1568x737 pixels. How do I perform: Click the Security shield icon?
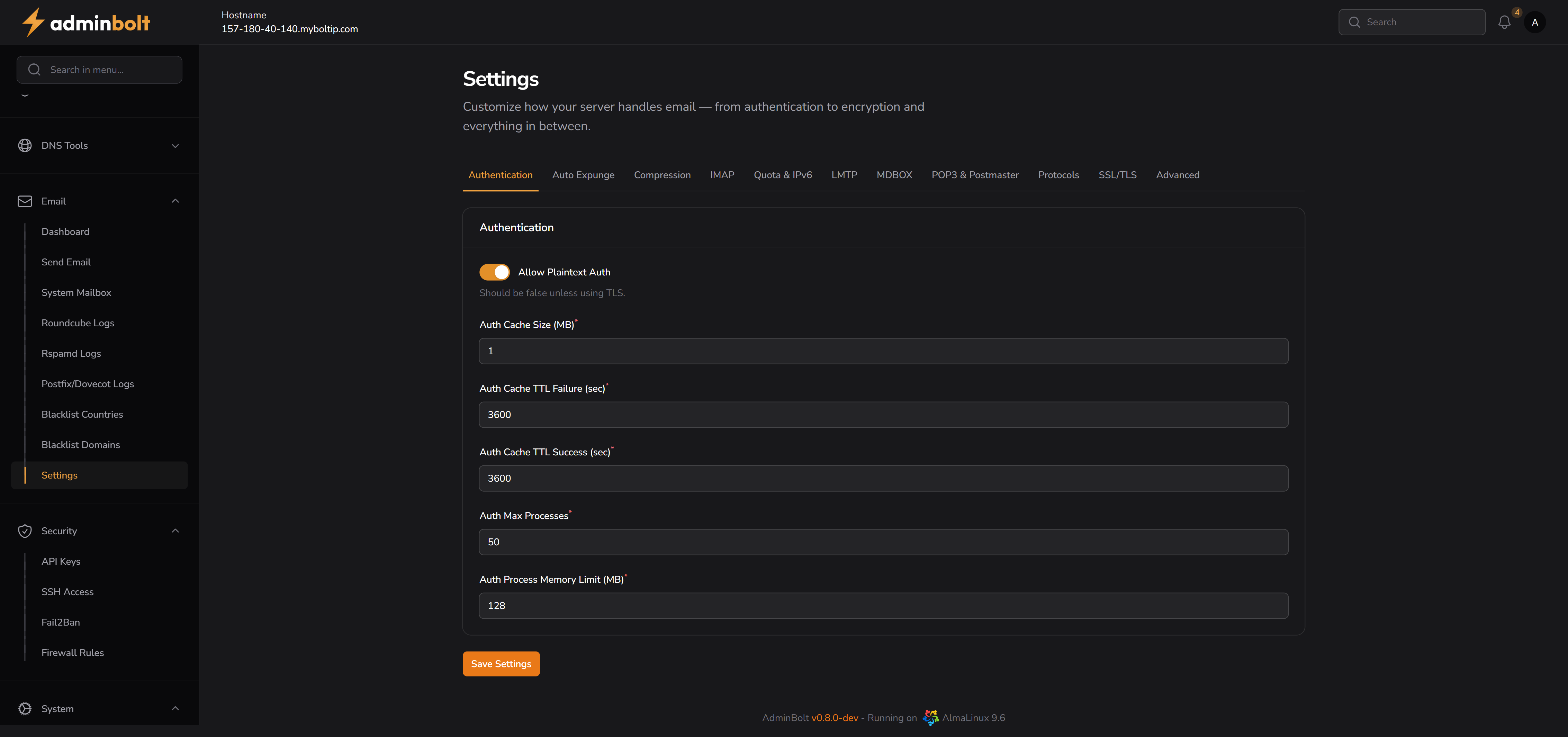[25, 531]
